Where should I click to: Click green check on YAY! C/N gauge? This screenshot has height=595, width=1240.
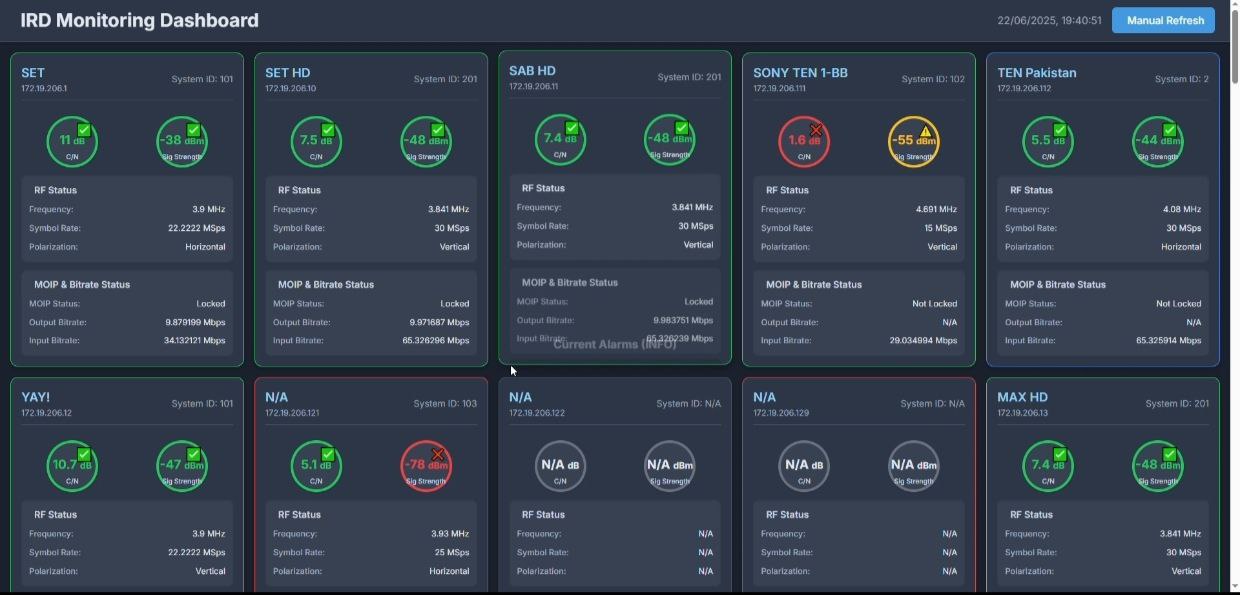click(84, 455)
